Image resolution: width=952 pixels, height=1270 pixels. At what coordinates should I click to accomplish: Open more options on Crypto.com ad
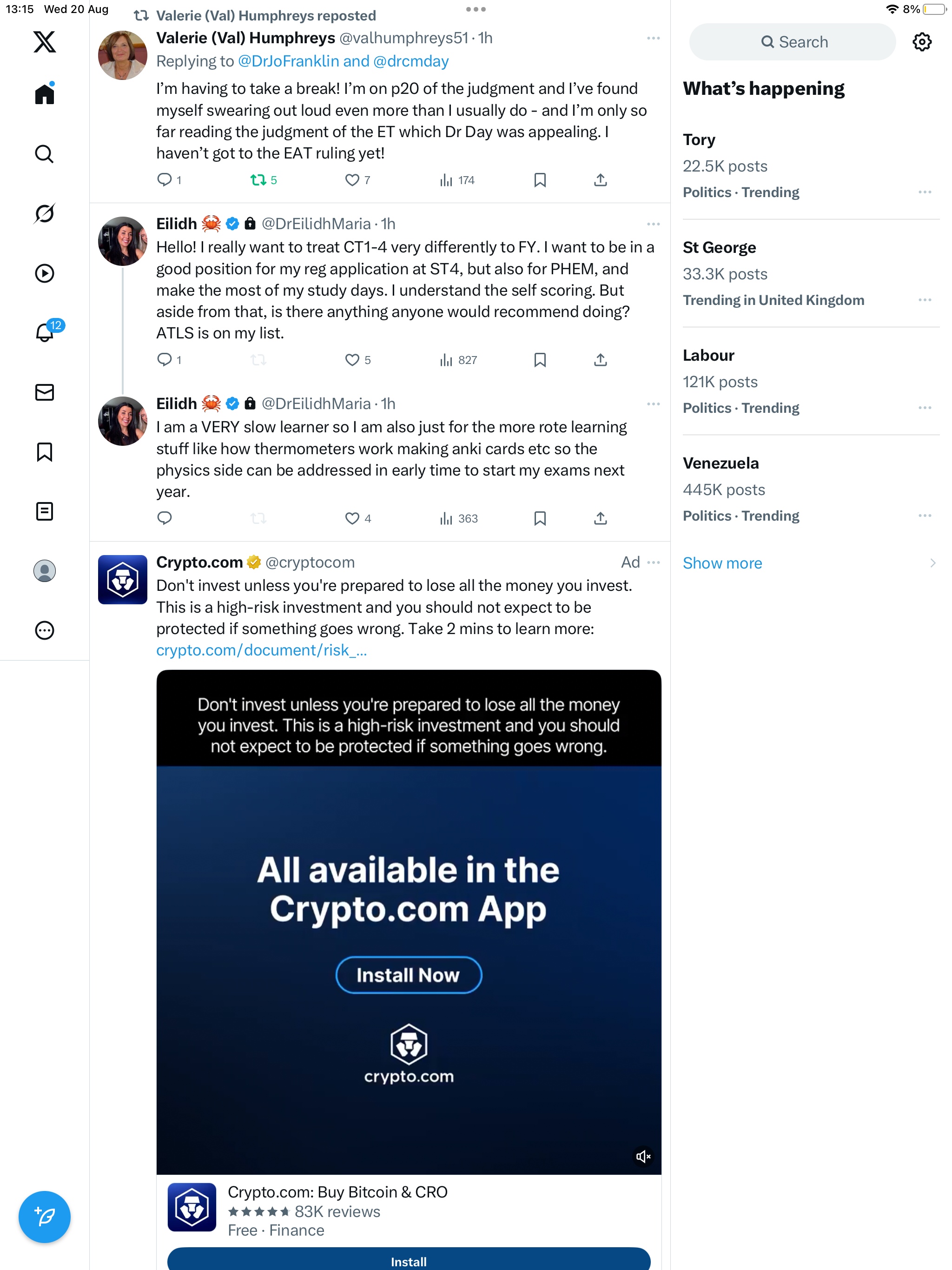[x=654, y=562]
